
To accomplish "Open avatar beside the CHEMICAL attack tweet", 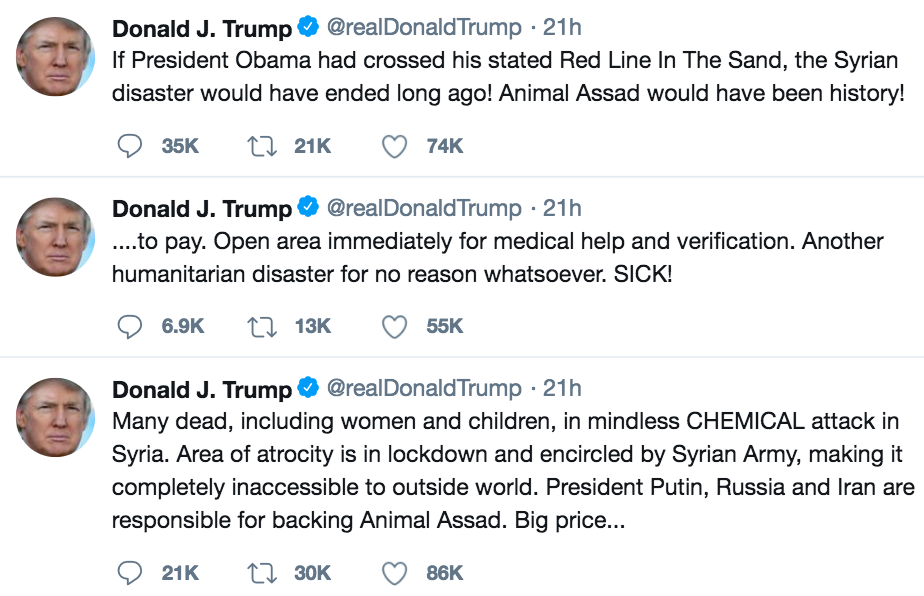I will pos(57,417).
